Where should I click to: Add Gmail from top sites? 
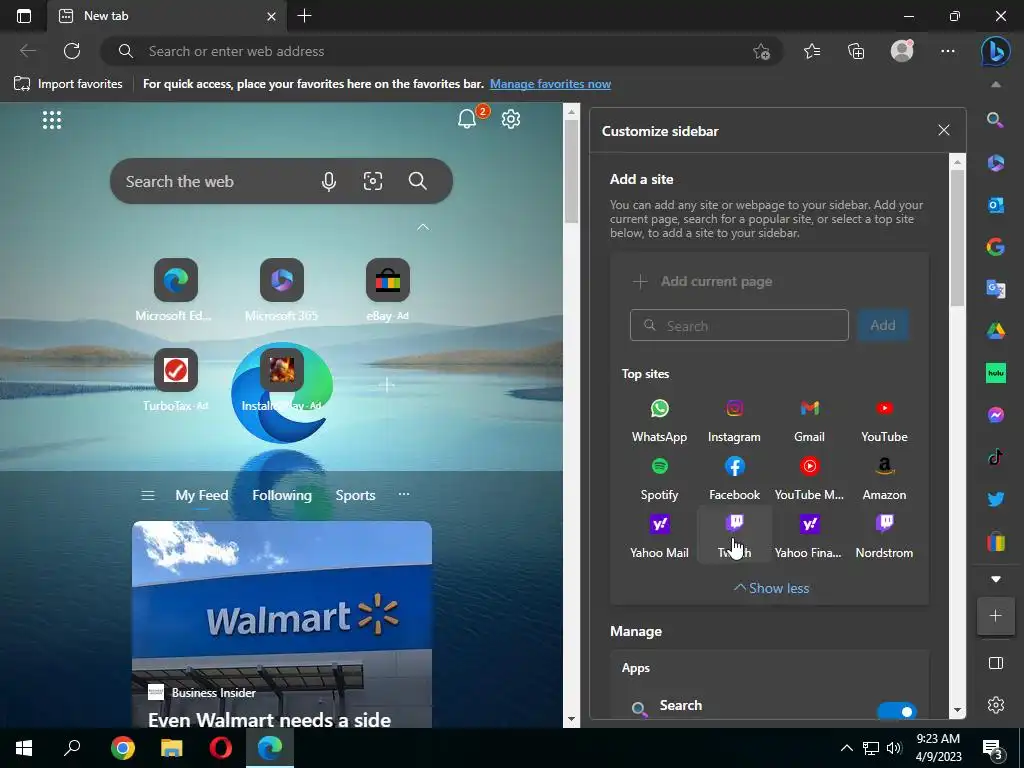(x=809, y=421)
